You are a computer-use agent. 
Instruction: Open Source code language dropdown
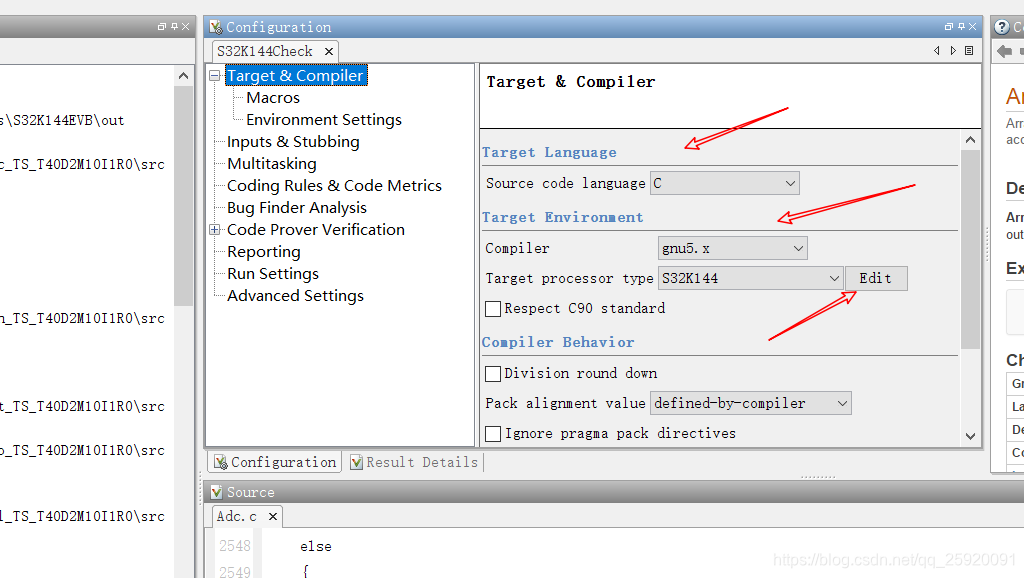tap(725, 184)
